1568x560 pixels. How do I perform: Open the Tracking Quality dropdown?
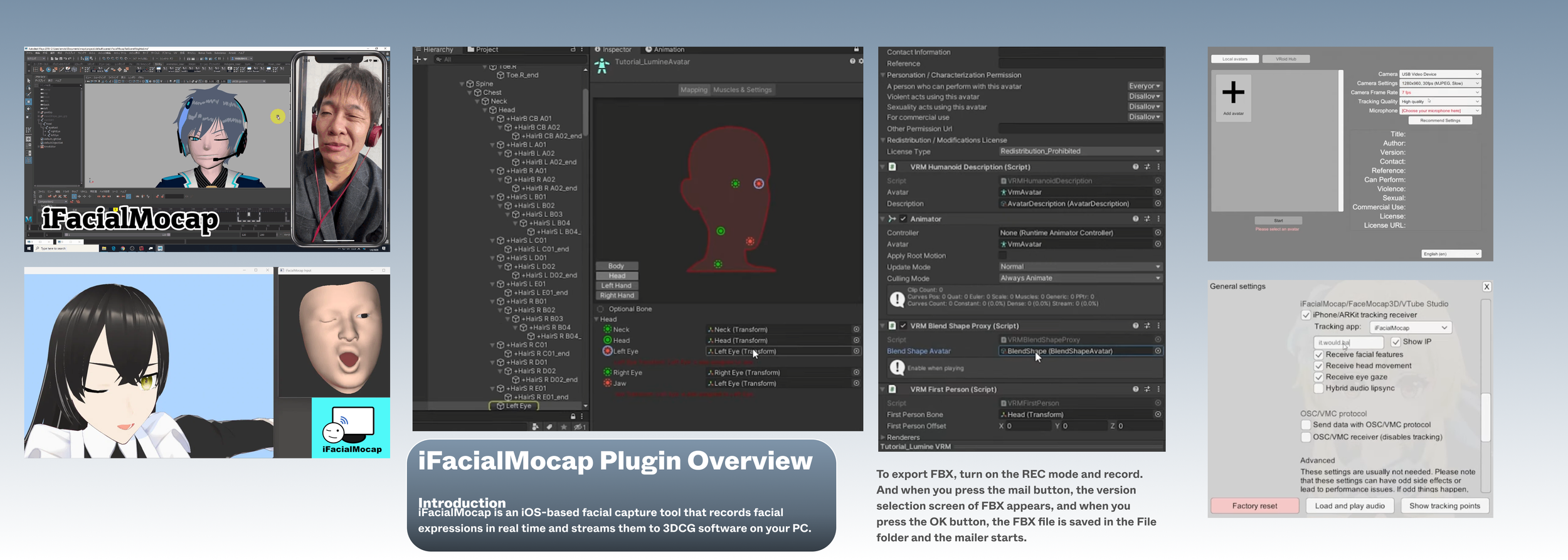coord(1441,101)
